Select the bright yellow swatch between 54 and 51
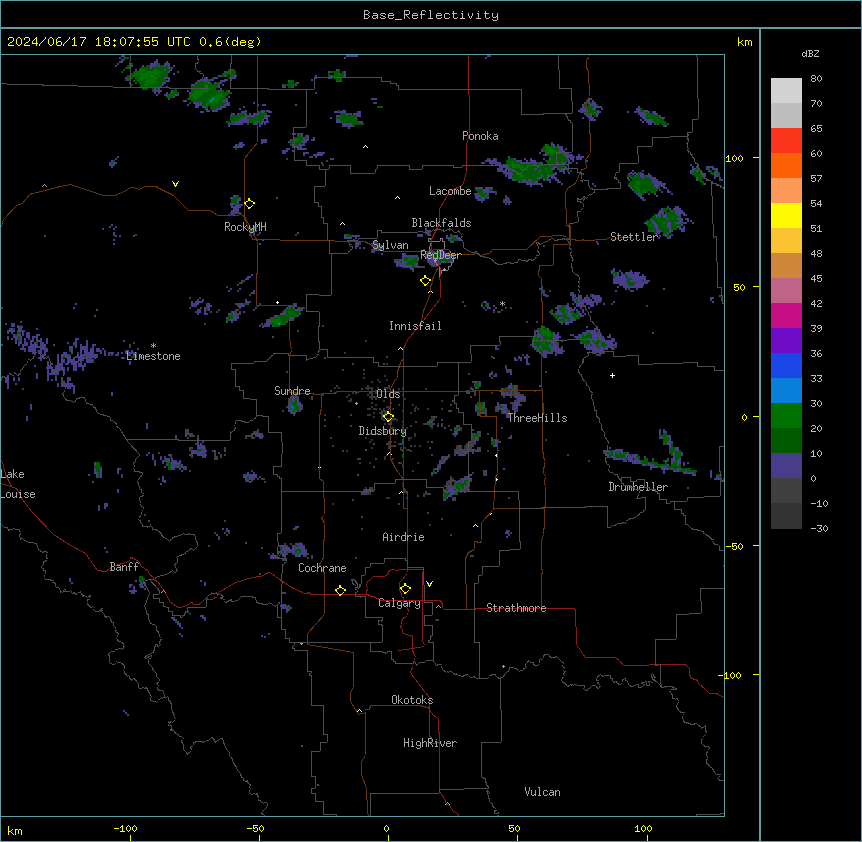The height and width of the screenshot is (842, 862). pyautogui.click(x=786, y=215)
